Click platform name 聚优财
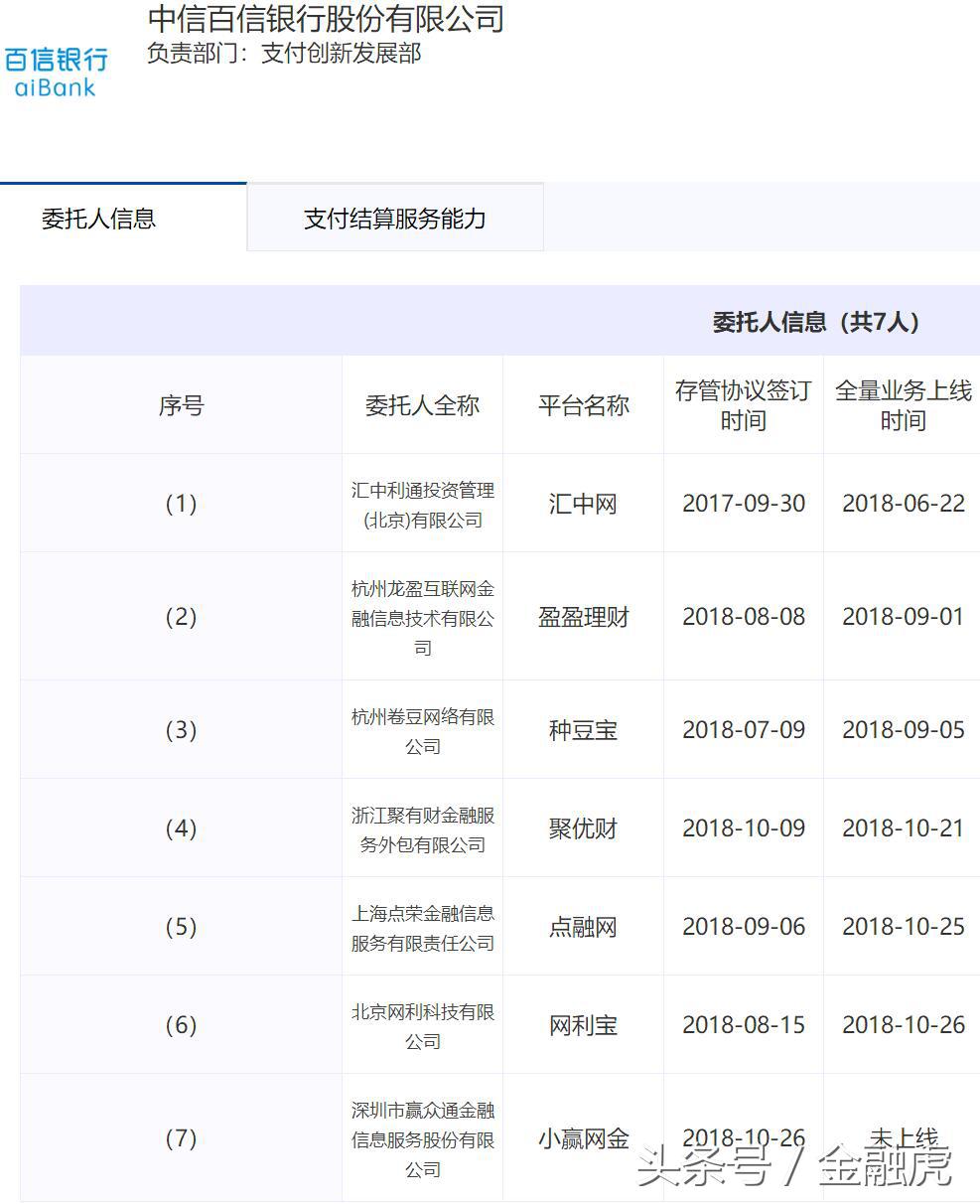Screen dimensions: 980x1204 pyautogui.click(x=584, y=828)
